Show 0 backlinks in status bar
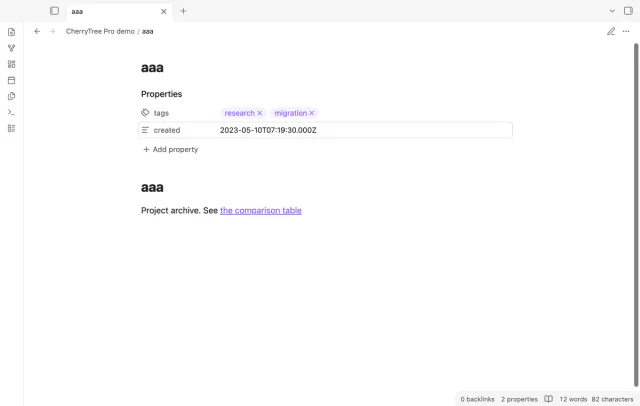The image size is (640, 406). tap(477, 399)
